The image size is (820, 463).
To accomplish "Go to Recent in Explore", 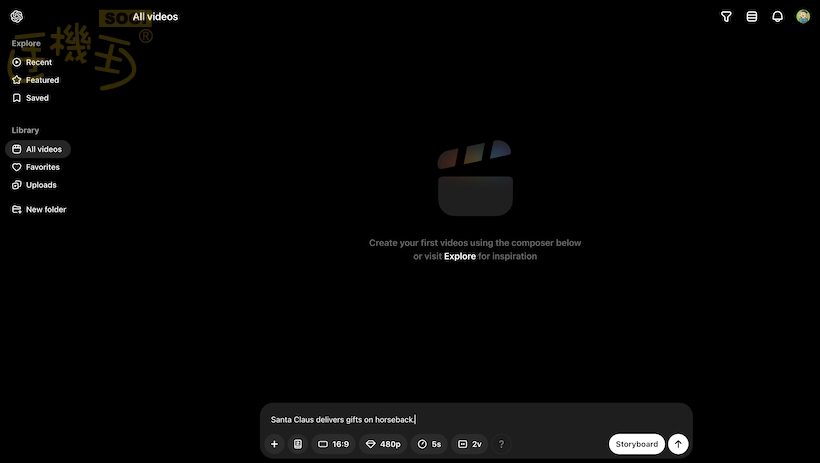I will point(38,62).
